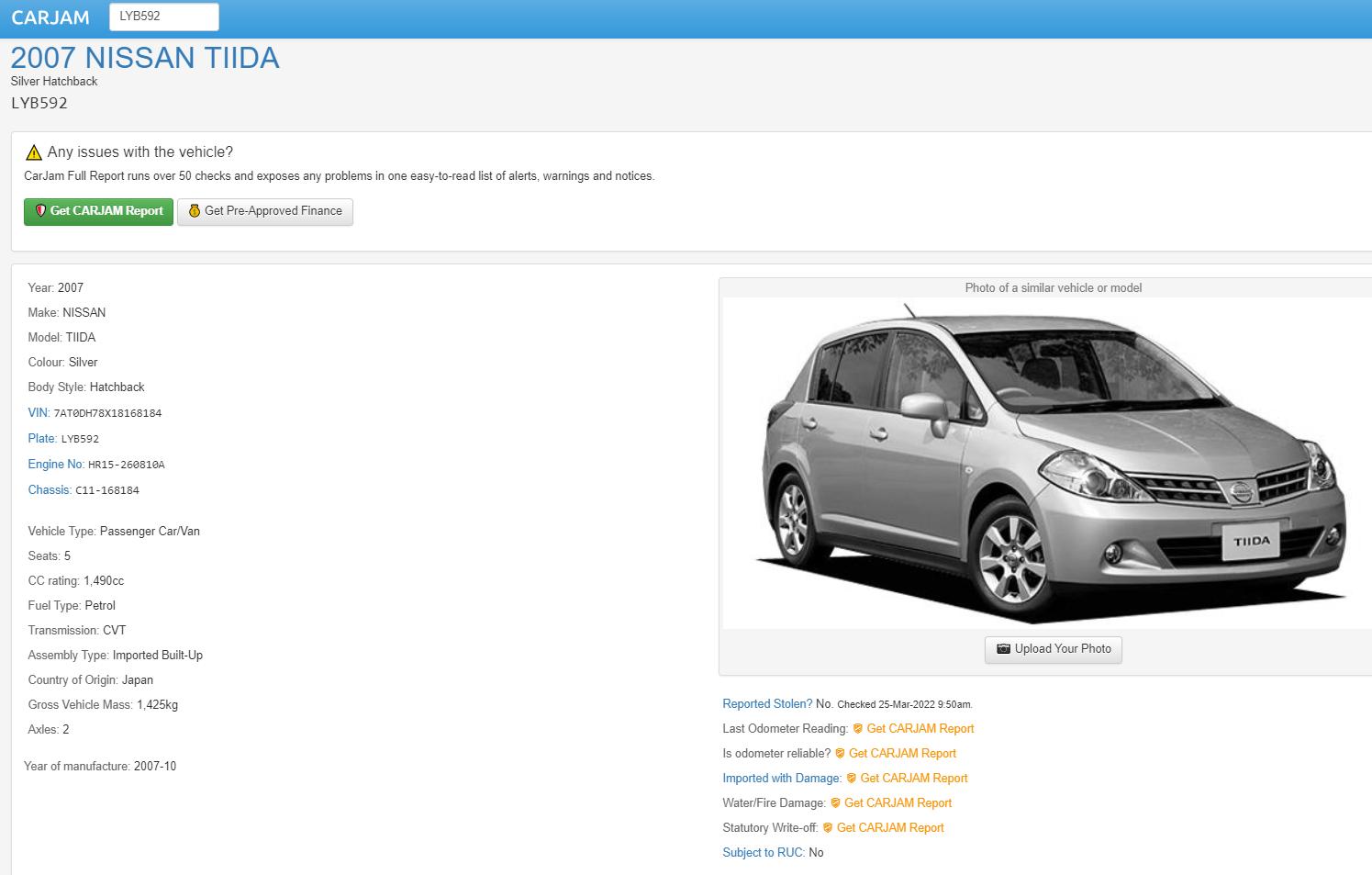Select the VIN value 7AT0DH78X18168184

(107, 413)
